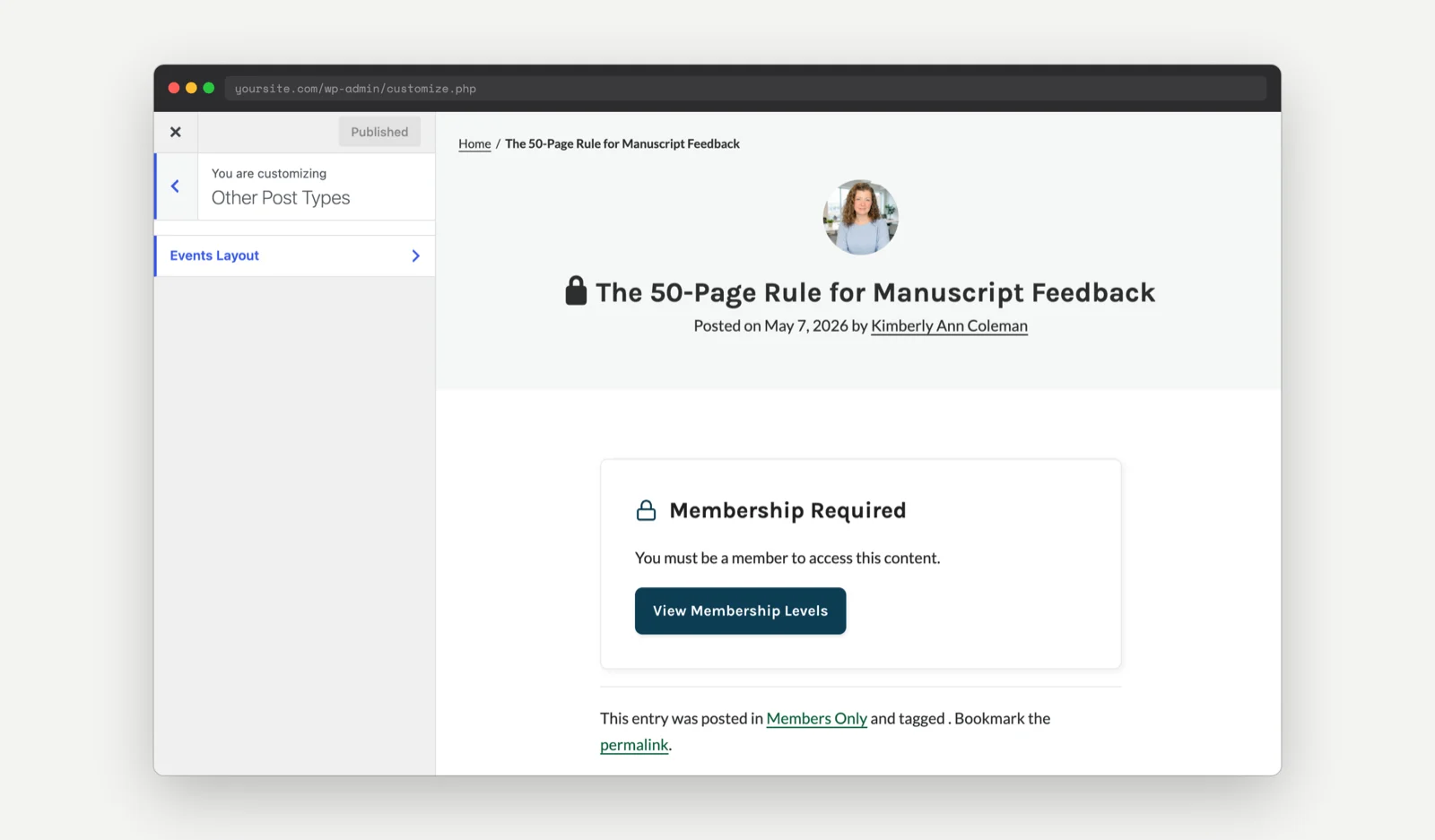Click the yellow minimize window dot

pyautogui.click(x=191, y=88)
